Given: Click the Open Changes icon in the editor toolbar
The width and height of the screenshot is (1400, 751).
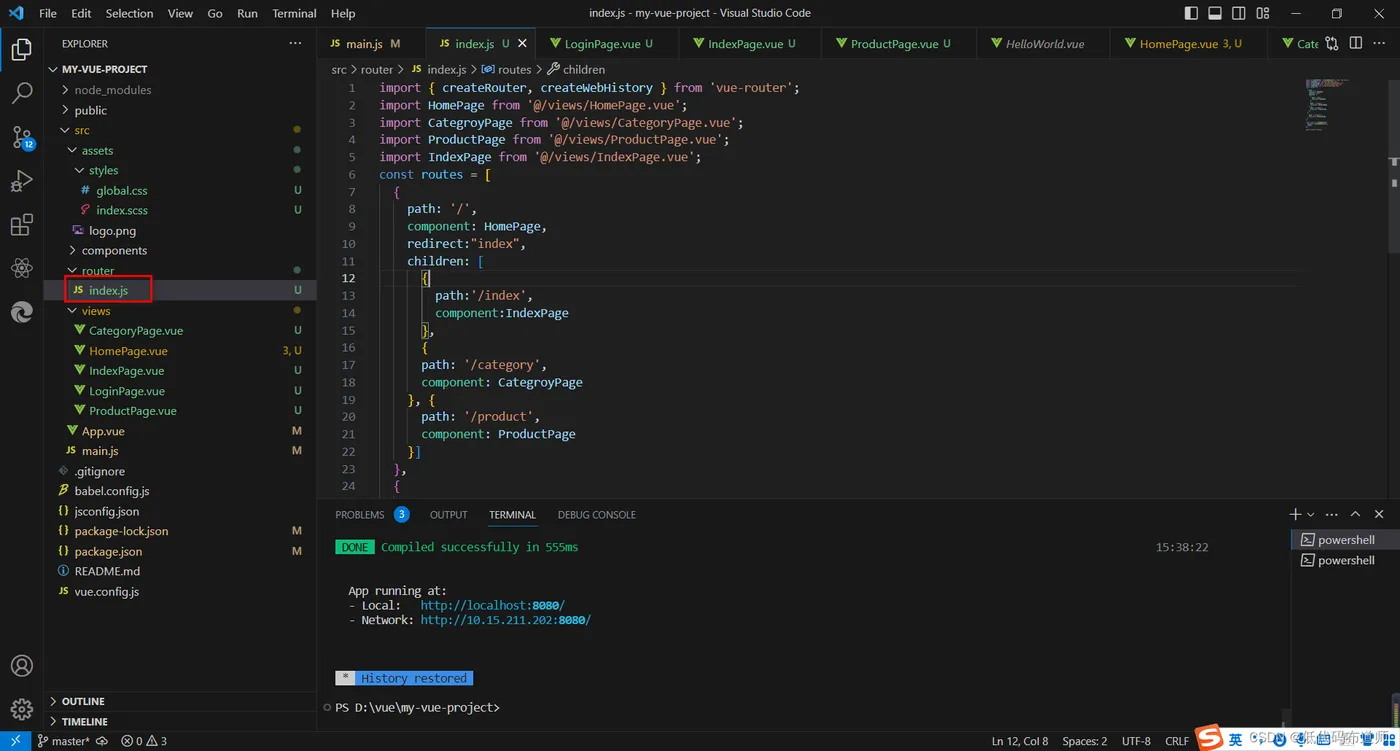Looking at the screenshot, I should (x=1332, y=43).
